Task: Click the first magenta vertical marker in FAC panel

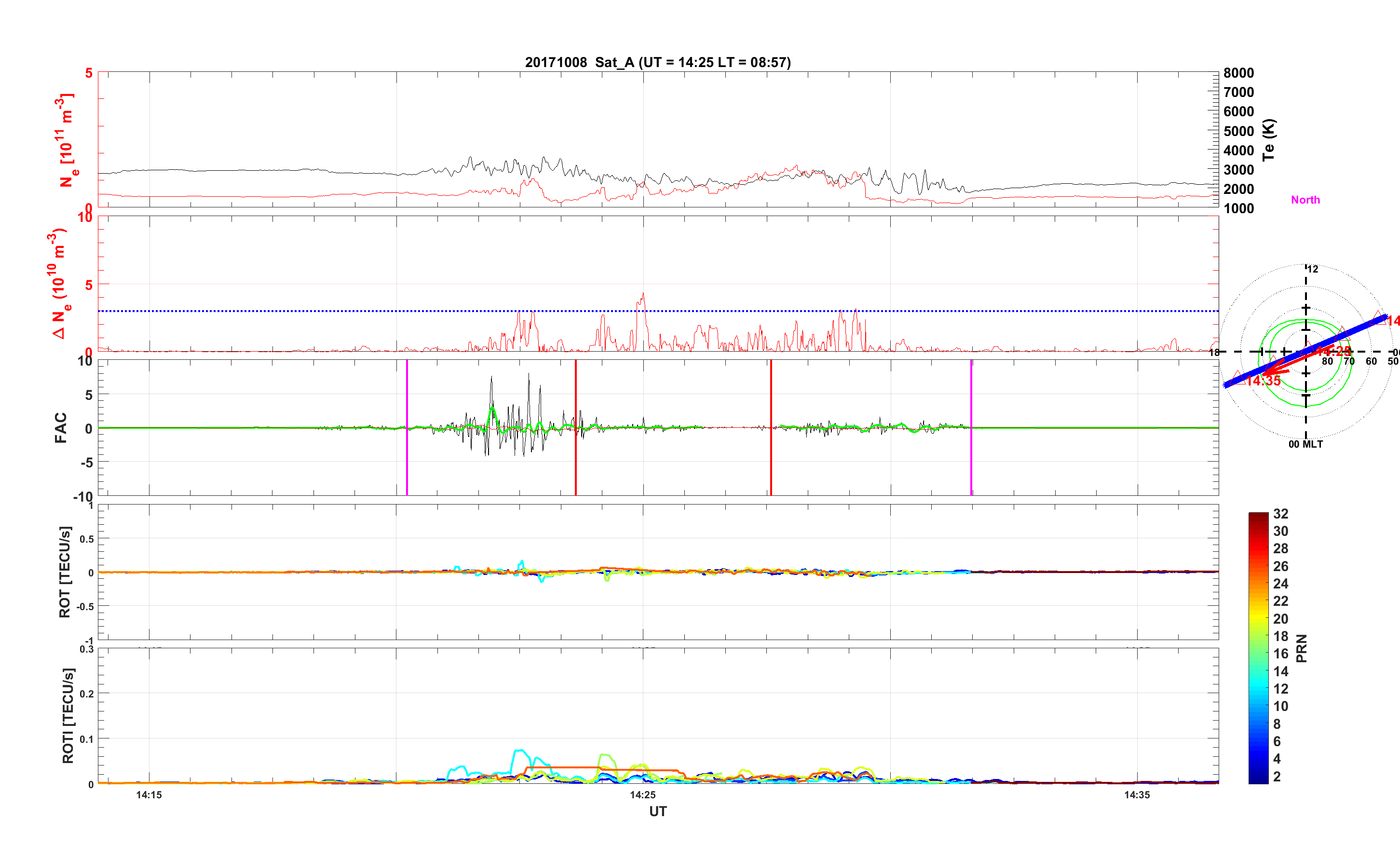Action: click(407, 427)
